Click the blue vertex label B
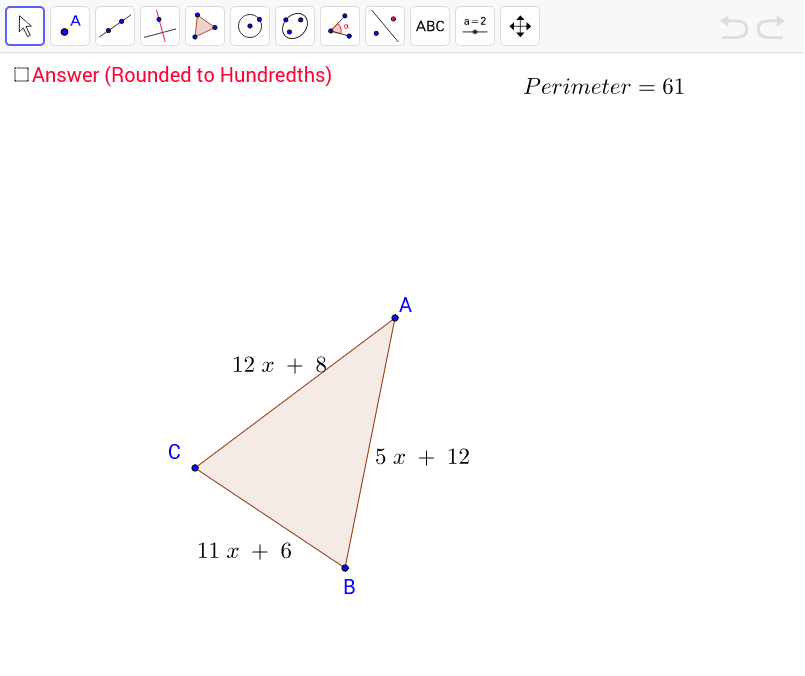Viewport: 805px width, 676px height. click(349, 587)
